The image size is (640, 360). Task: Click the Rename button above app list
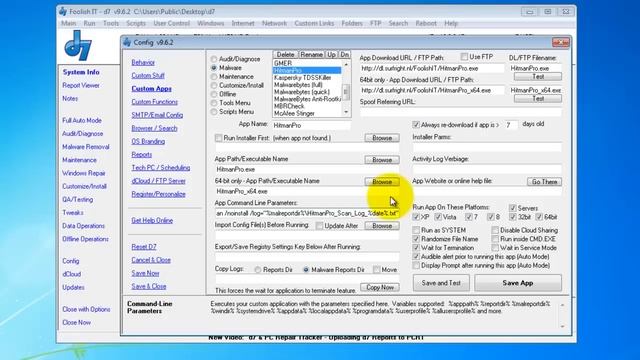tap(311, 54)
